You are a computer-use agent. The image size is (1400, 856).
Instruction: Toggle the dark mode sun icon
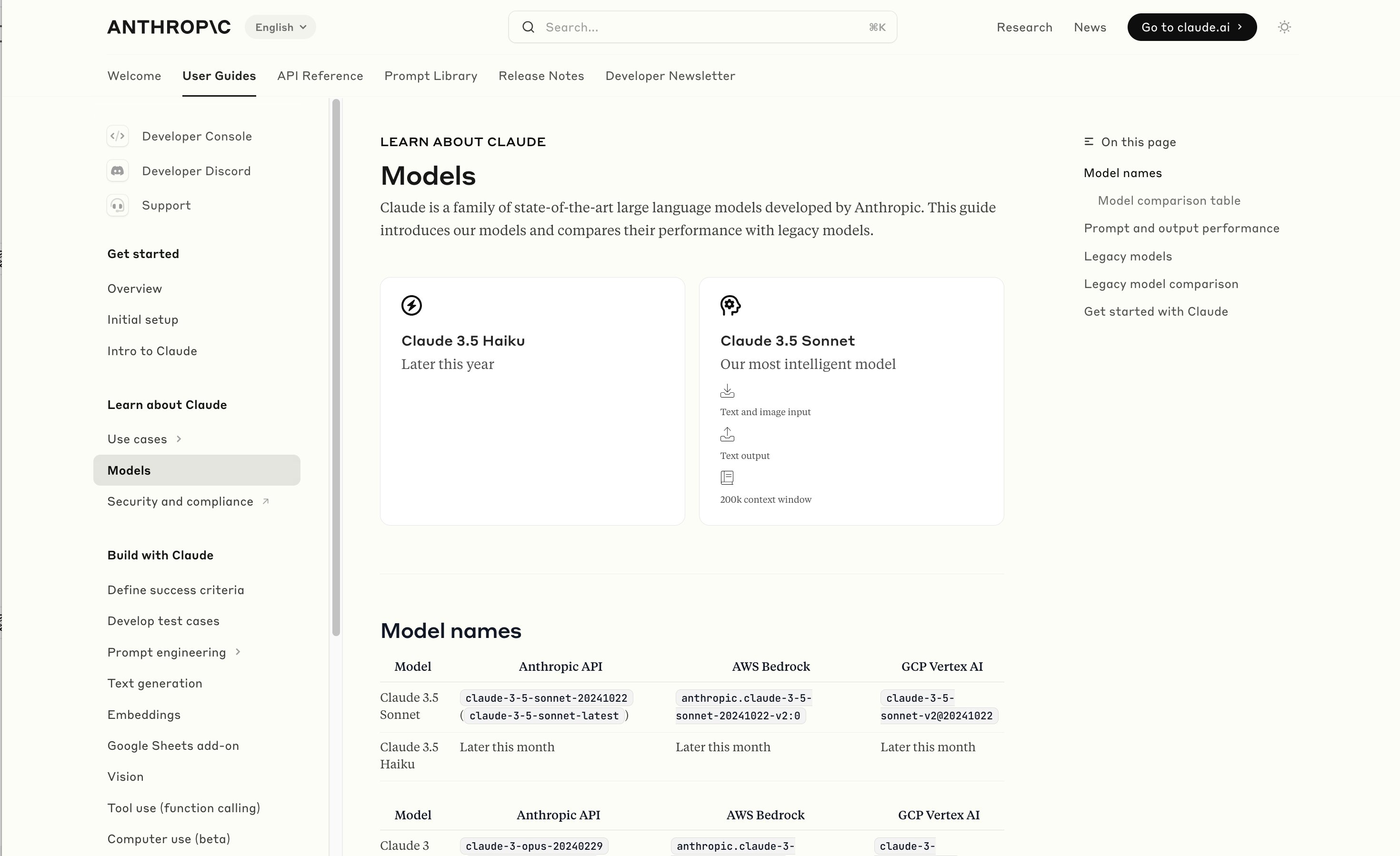coord(1284,27)
